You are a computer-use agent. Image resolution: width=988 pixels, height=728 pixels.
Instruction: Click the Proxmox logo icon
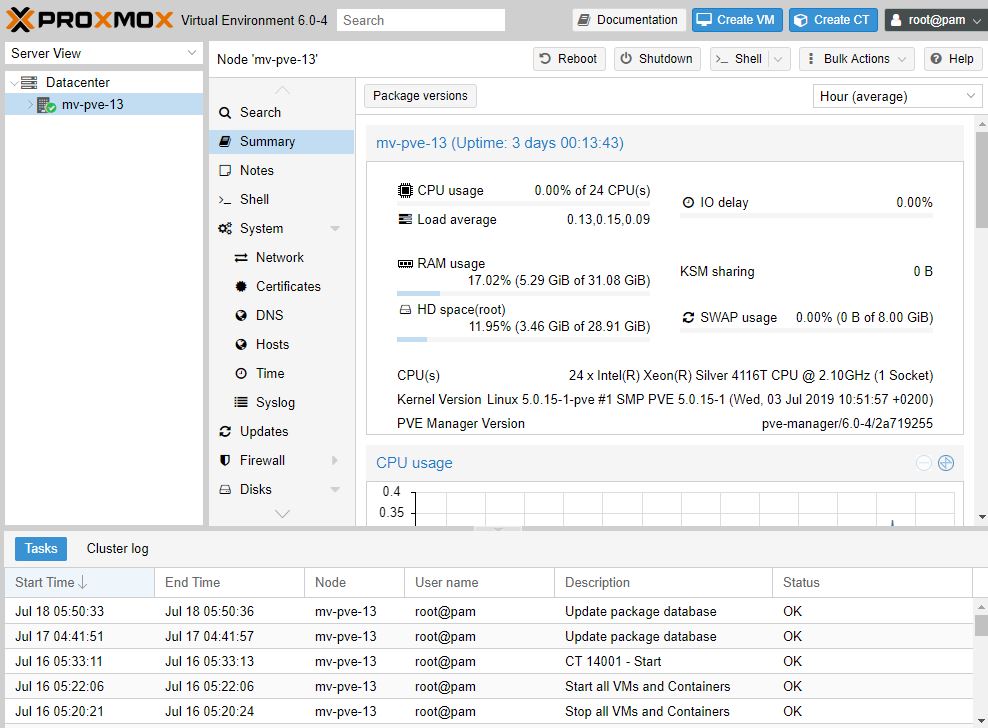(20, 20)
